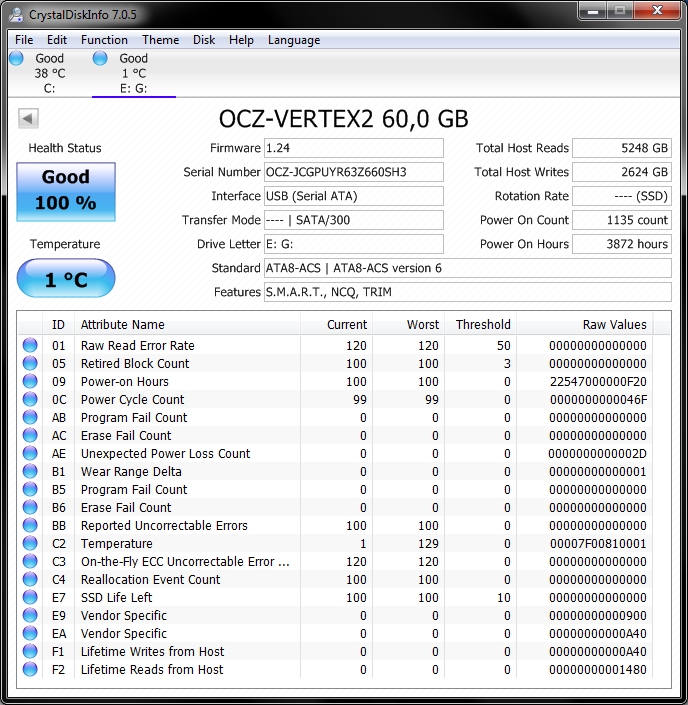The height and width of the screenshot is (705, 688).
Task: Open the Theme menu
Action: point(161,40)
